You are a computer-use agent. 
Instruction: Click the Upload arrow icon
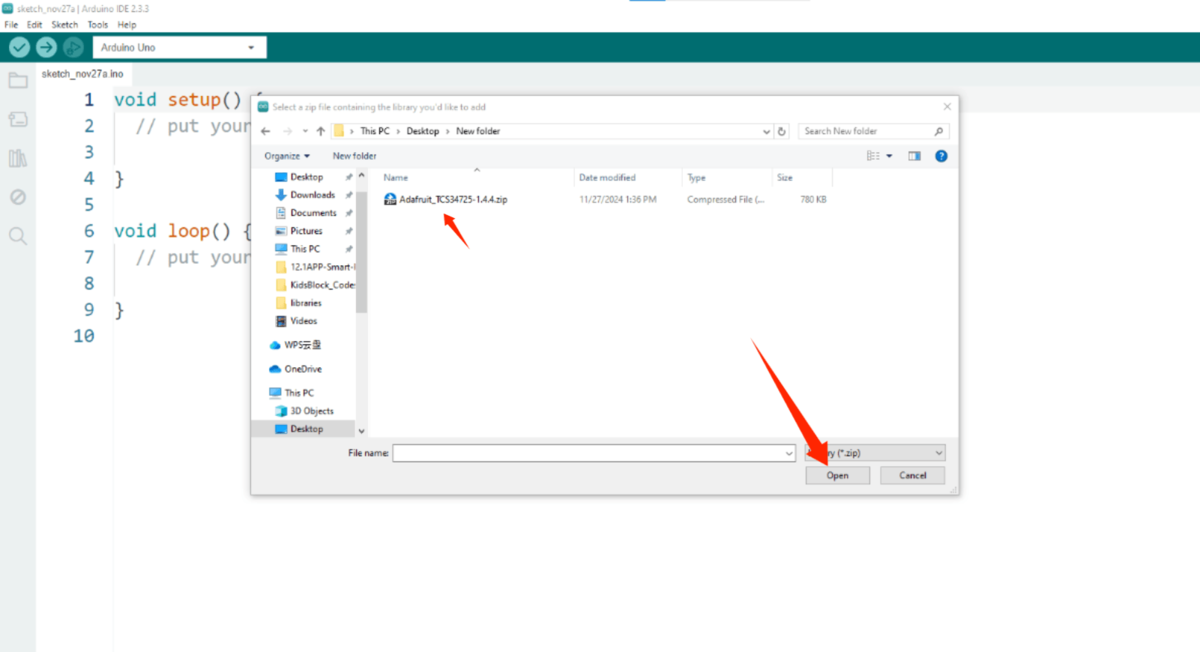tap(46, 47)
